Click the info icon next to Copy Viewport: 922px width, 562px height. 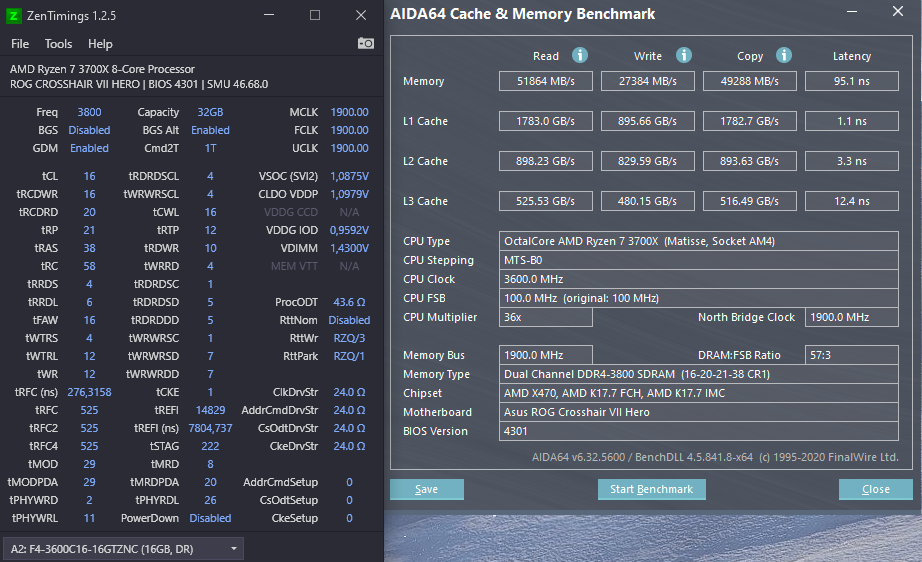784,55
